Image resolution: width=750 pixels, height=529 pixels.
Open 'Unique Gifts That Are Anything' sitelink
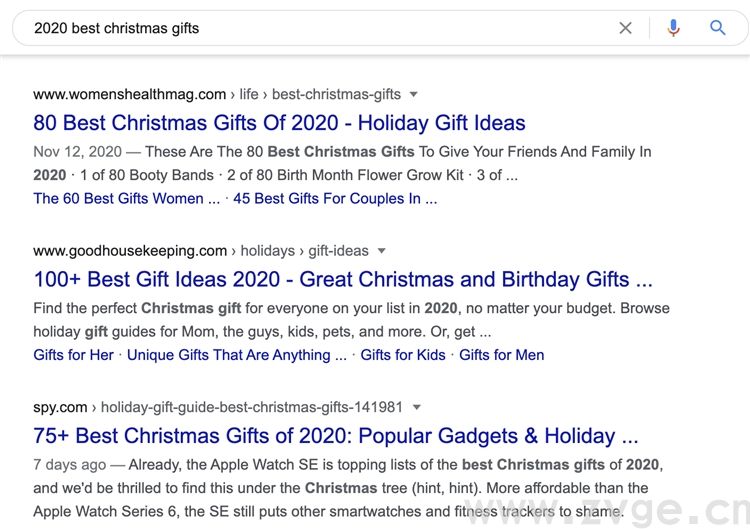[237, 355]
